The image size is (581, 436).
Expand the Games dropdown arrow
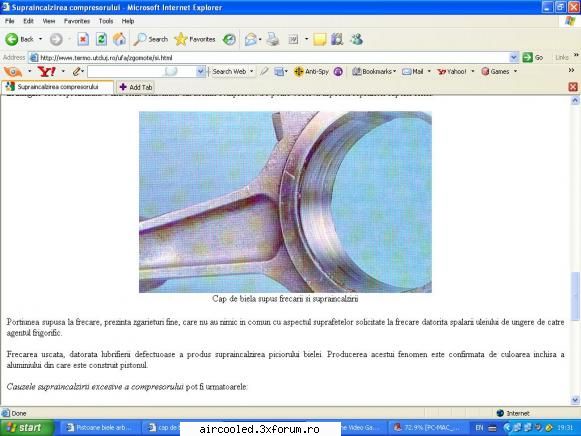click(515, 71)
